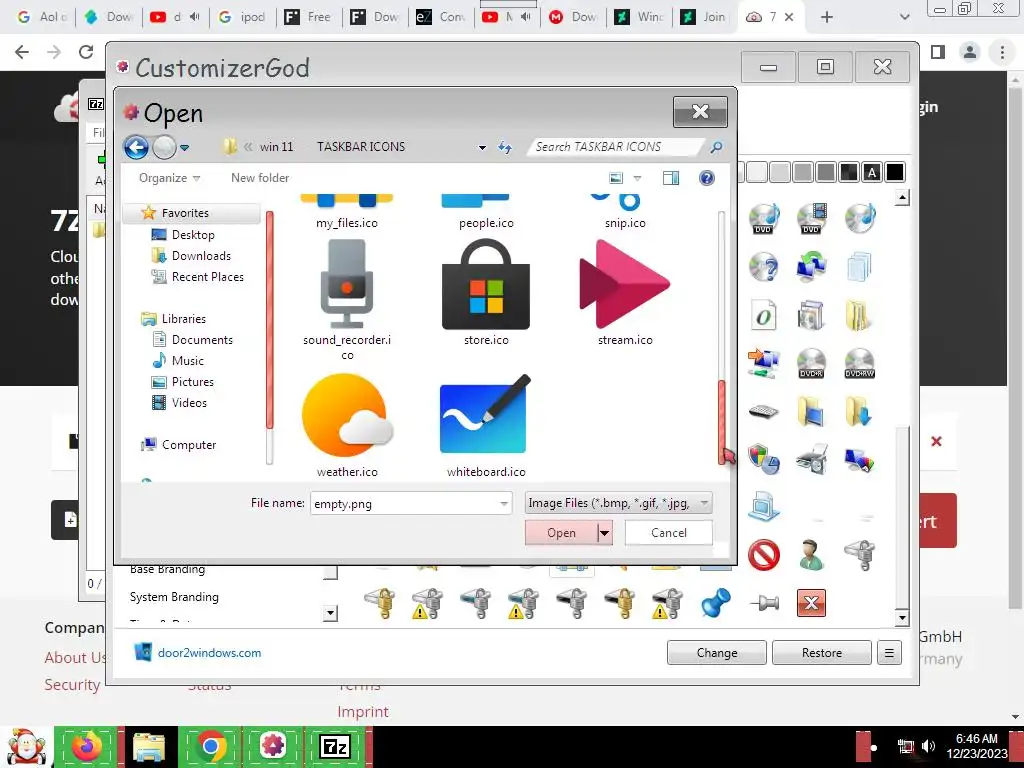Image resolution: width=1024 pixels, height=768 pixels.
Task: Select the DVD+R disc icon
Action: point(811,363)
